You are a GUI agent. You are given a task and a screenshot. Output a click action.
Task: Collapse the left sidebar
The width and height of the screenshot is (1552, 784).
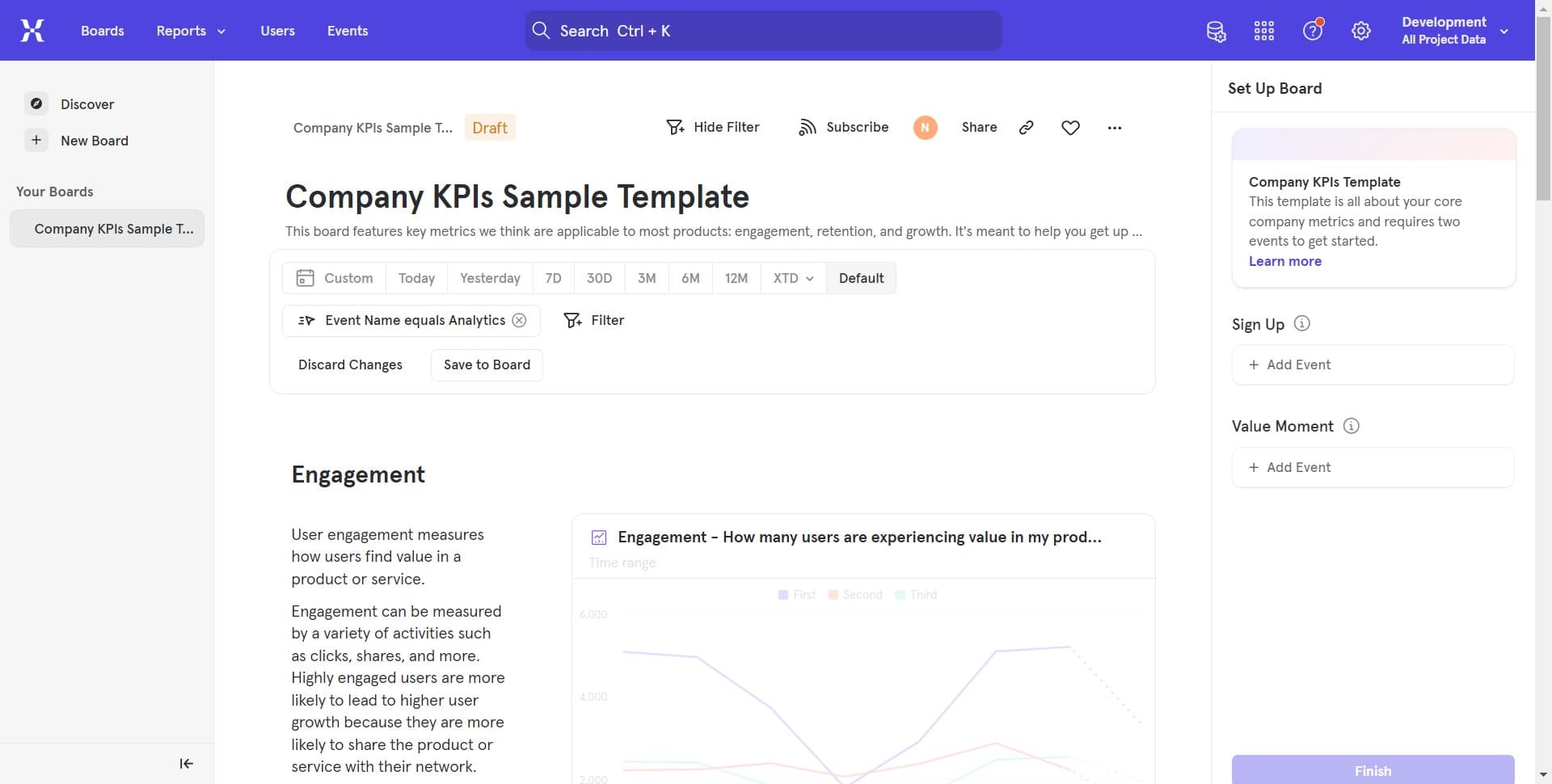186,764
